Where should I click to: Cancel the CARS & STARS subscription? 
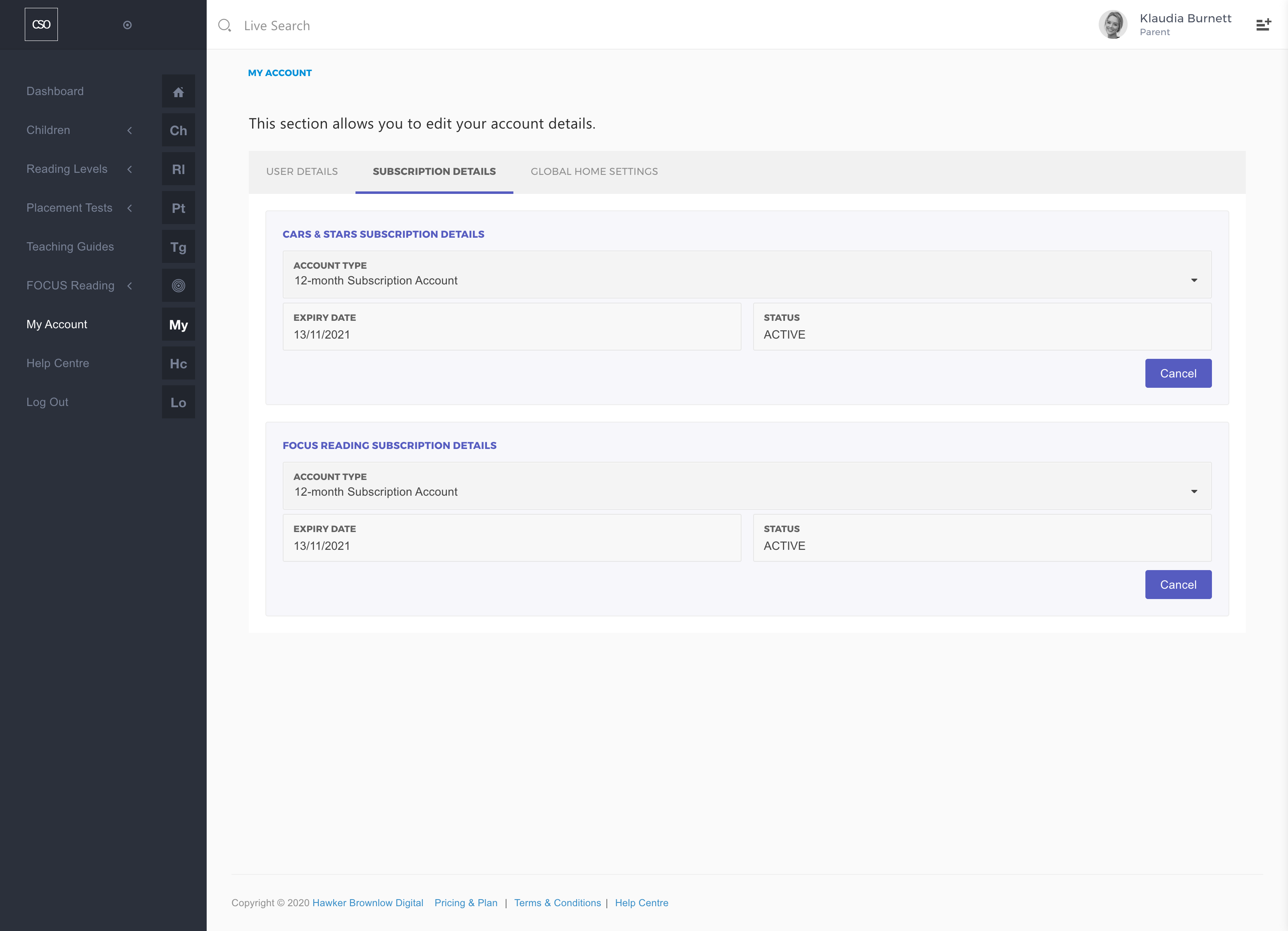pyautogui.click(x=1178, y=373)
